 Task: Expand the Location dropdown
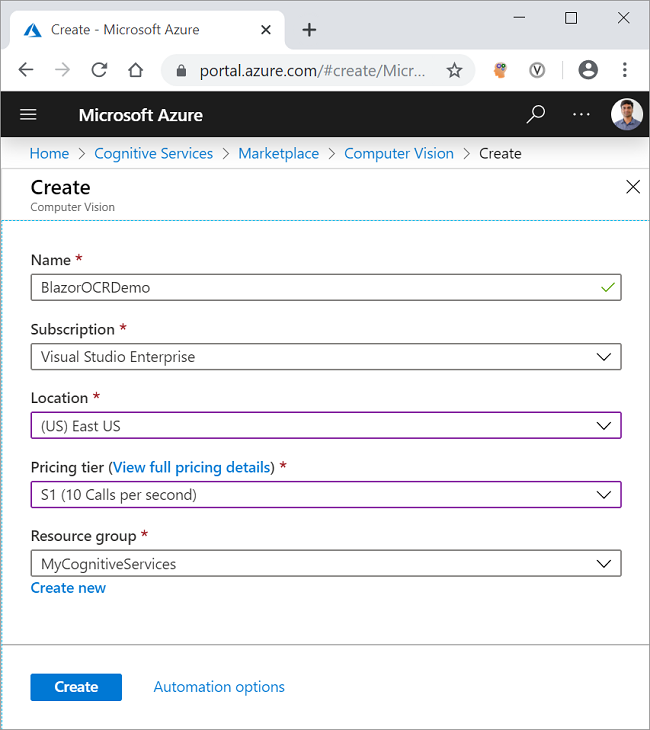tap(603, 426)
